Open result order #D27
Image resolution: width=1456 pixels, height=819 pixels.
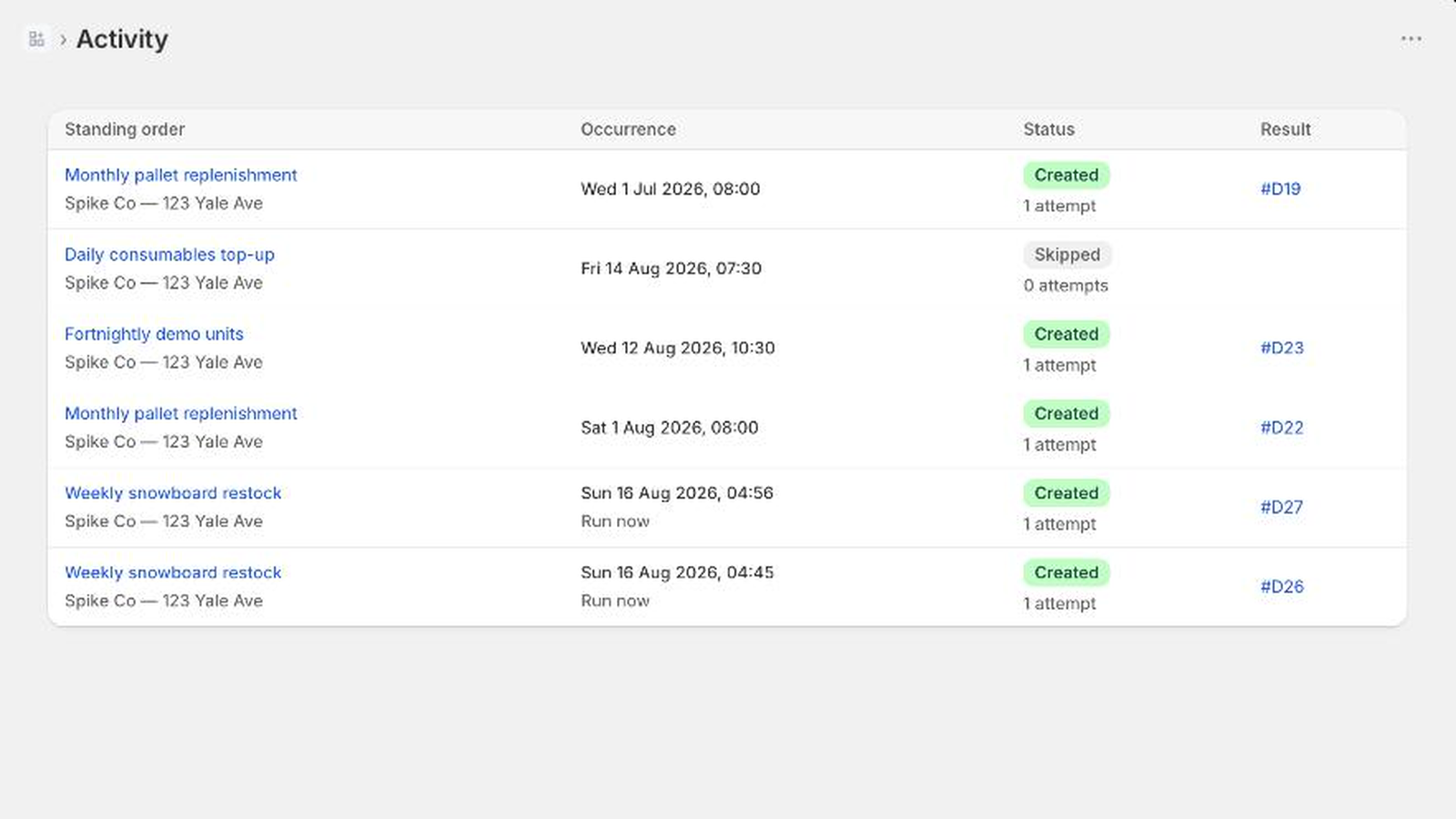click(1281, 507)
